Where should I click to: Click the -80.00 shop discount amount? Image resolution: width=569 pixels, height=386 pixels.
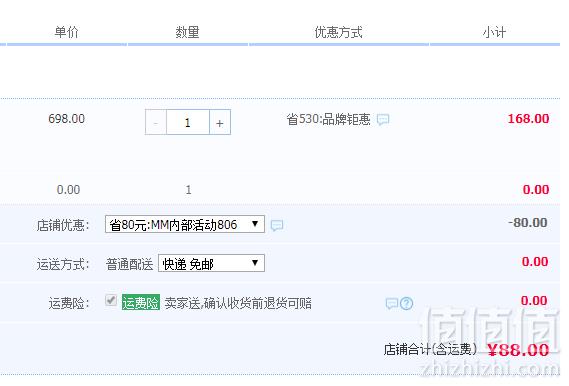pyautogui.click(x=528, y=222)
